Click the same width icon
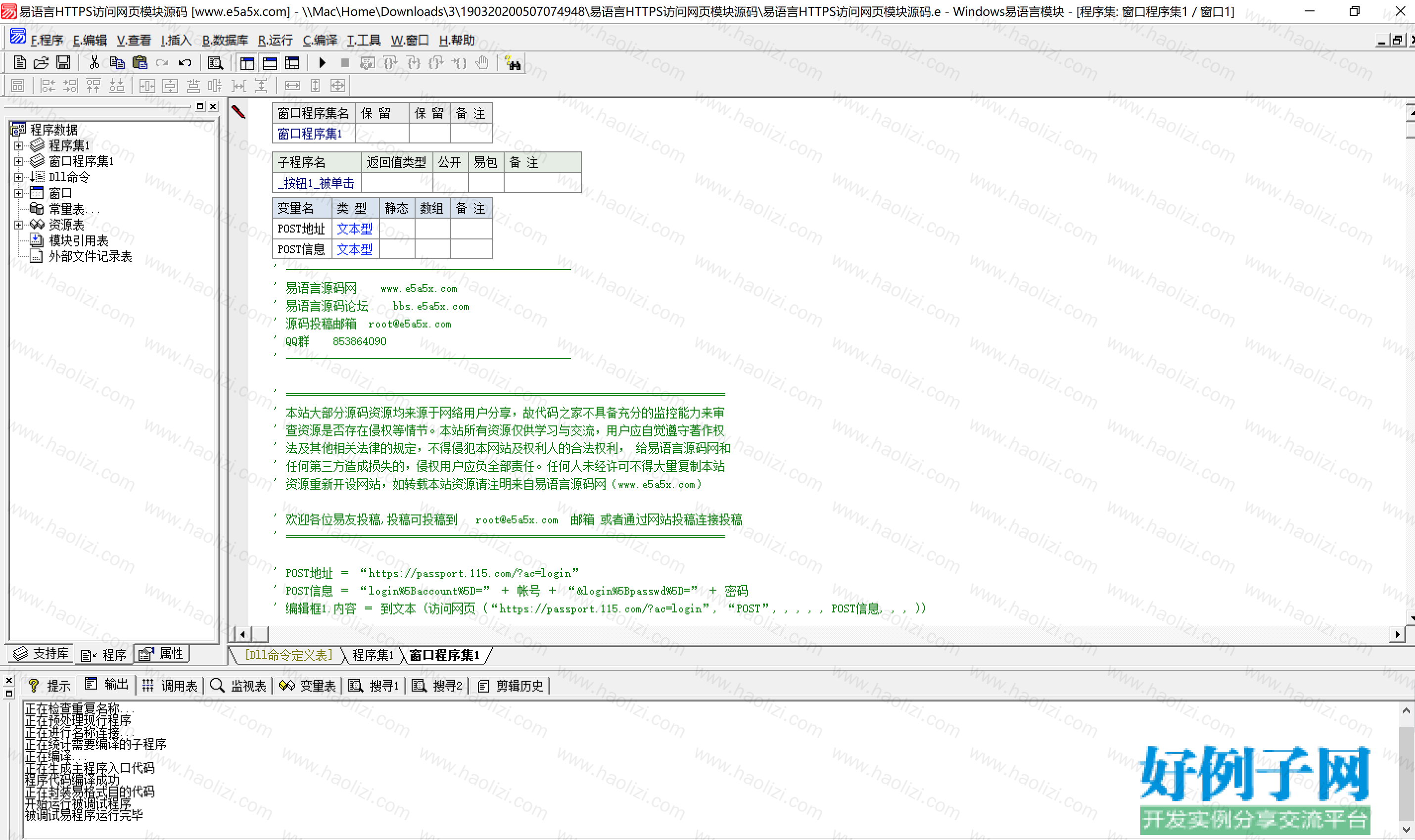 click(292, 86)
